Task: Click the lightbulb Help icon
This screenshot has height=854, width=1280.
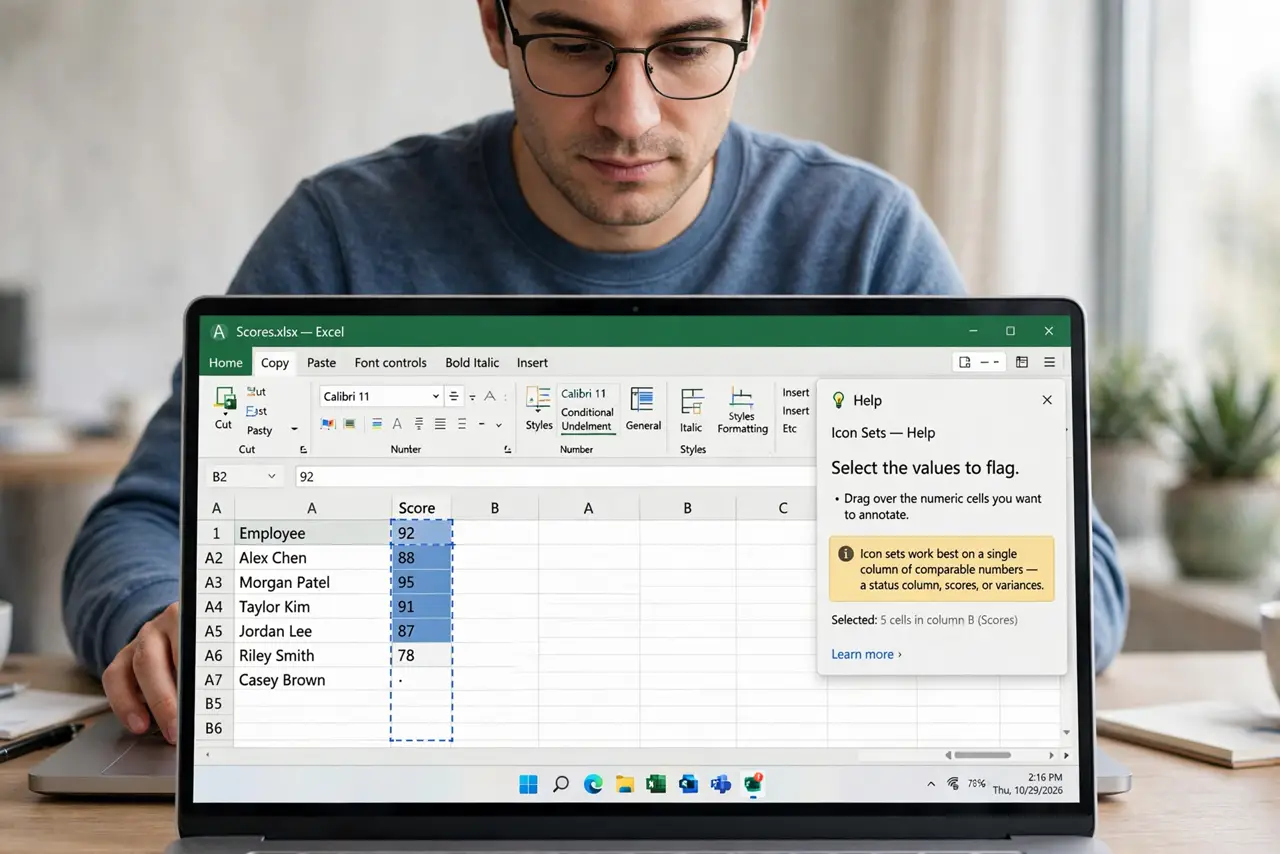Action: 839,400
